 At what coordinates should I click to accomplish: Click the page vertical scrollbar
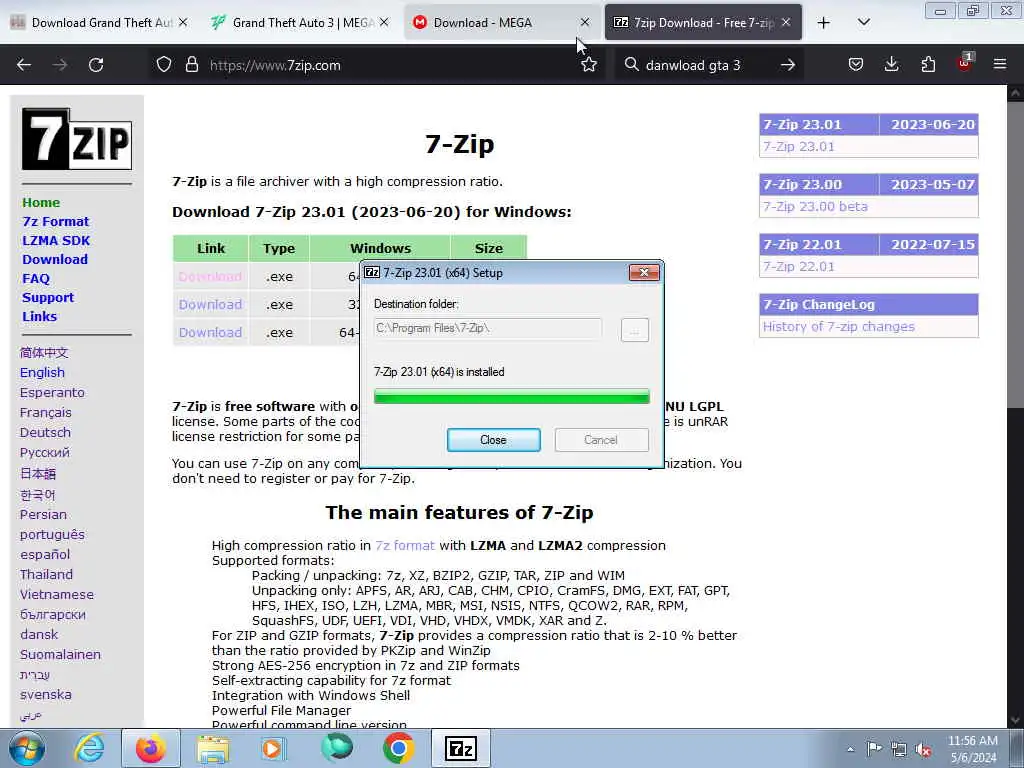1015,405
